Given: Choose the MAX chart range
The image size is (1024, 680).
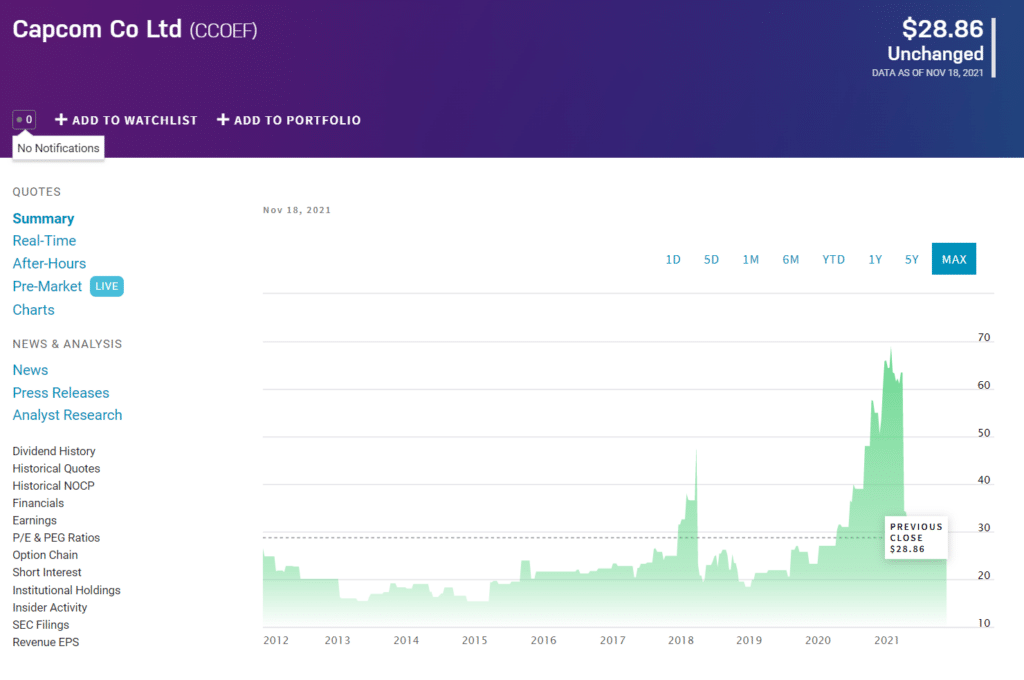Looking at the screenshot, I should coord(953,259).
